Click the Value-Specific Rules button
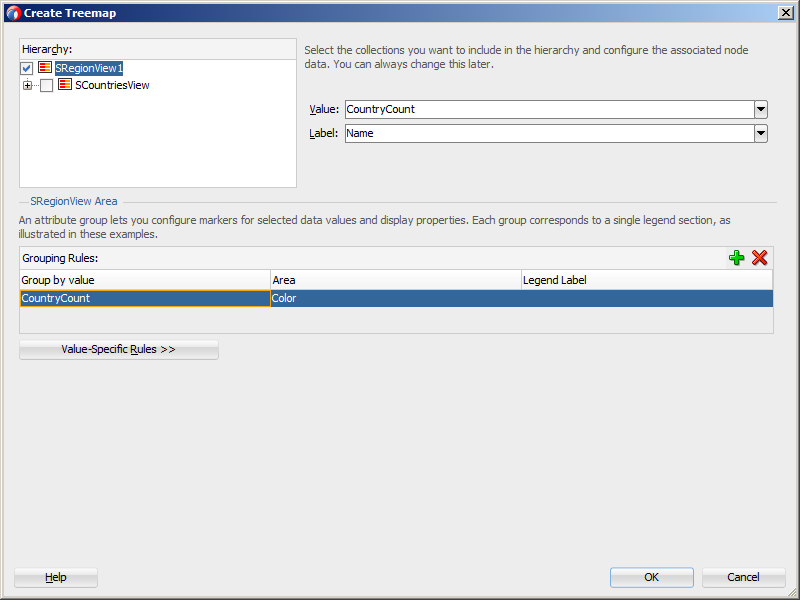The height and width of the screenshot is (600, 800). click(118, 350)
